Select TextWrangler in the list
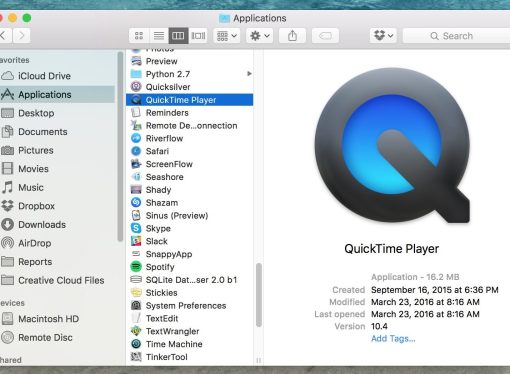This screenshot has height=374, width=510. click(189, 331)
